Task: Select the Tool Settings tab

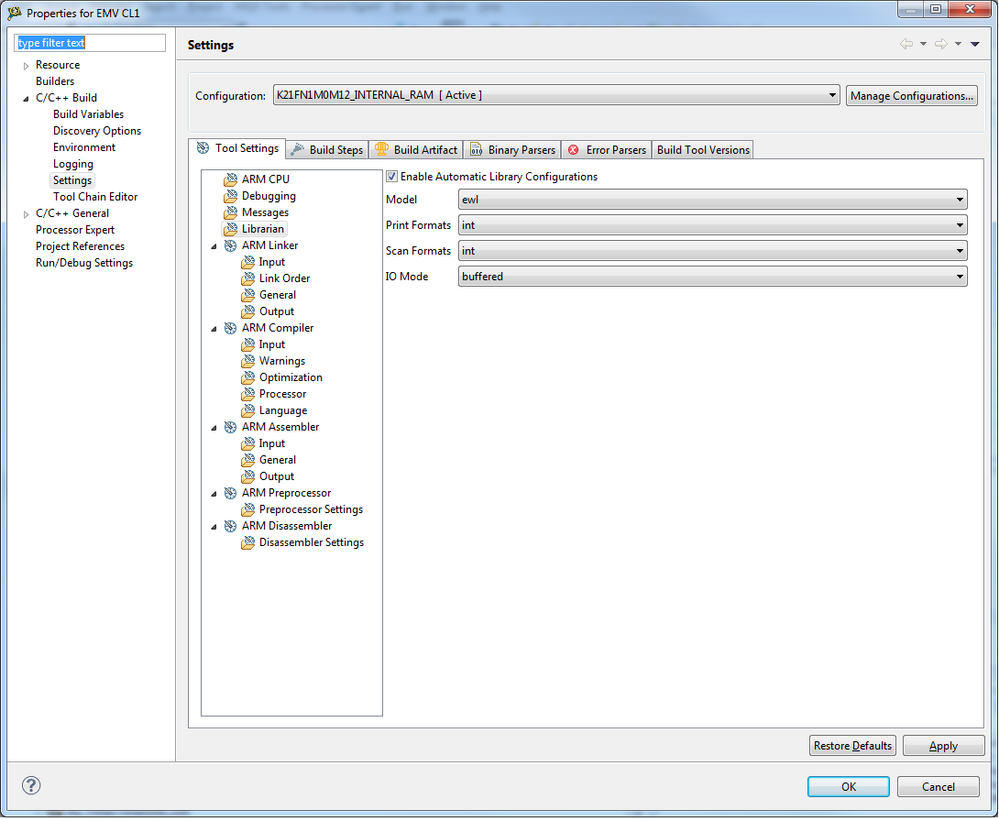Action: pyautogui.click(x=238, y=149)
